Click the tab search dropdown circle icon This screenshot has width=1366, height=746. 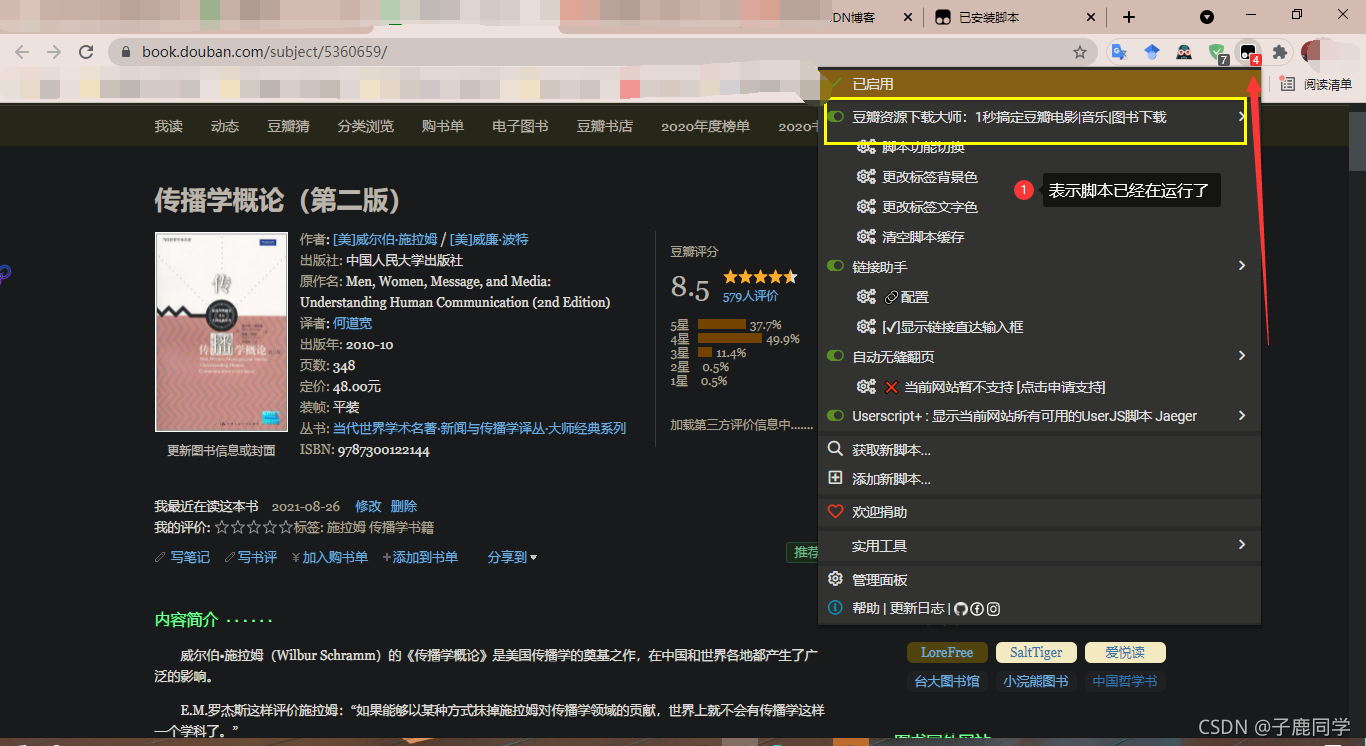(x=1207, y=17)
